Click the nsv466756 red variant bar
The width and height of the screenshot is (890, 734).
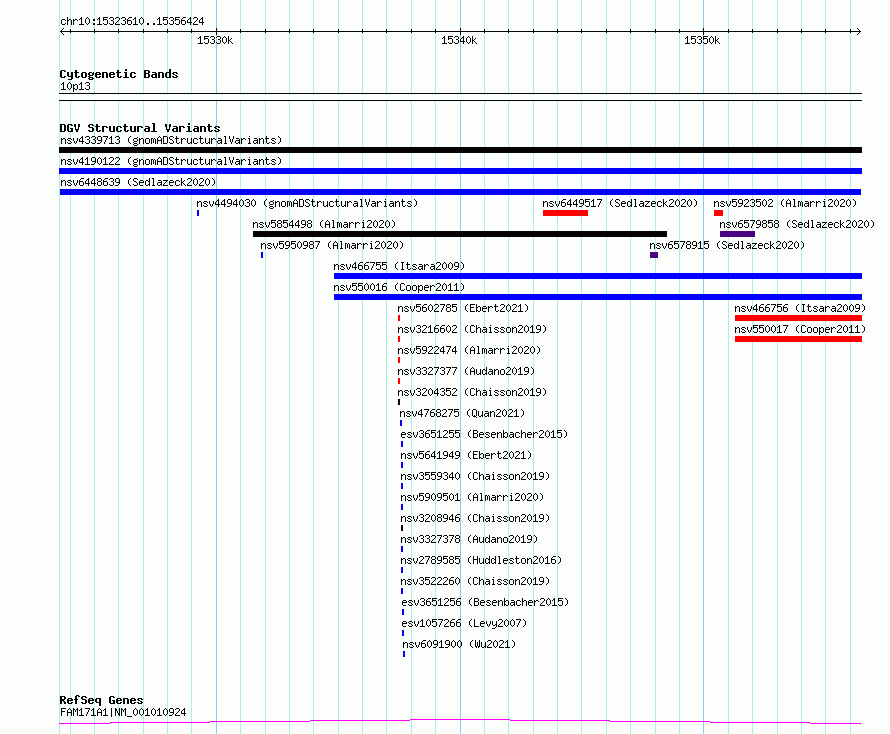(799, 318)
